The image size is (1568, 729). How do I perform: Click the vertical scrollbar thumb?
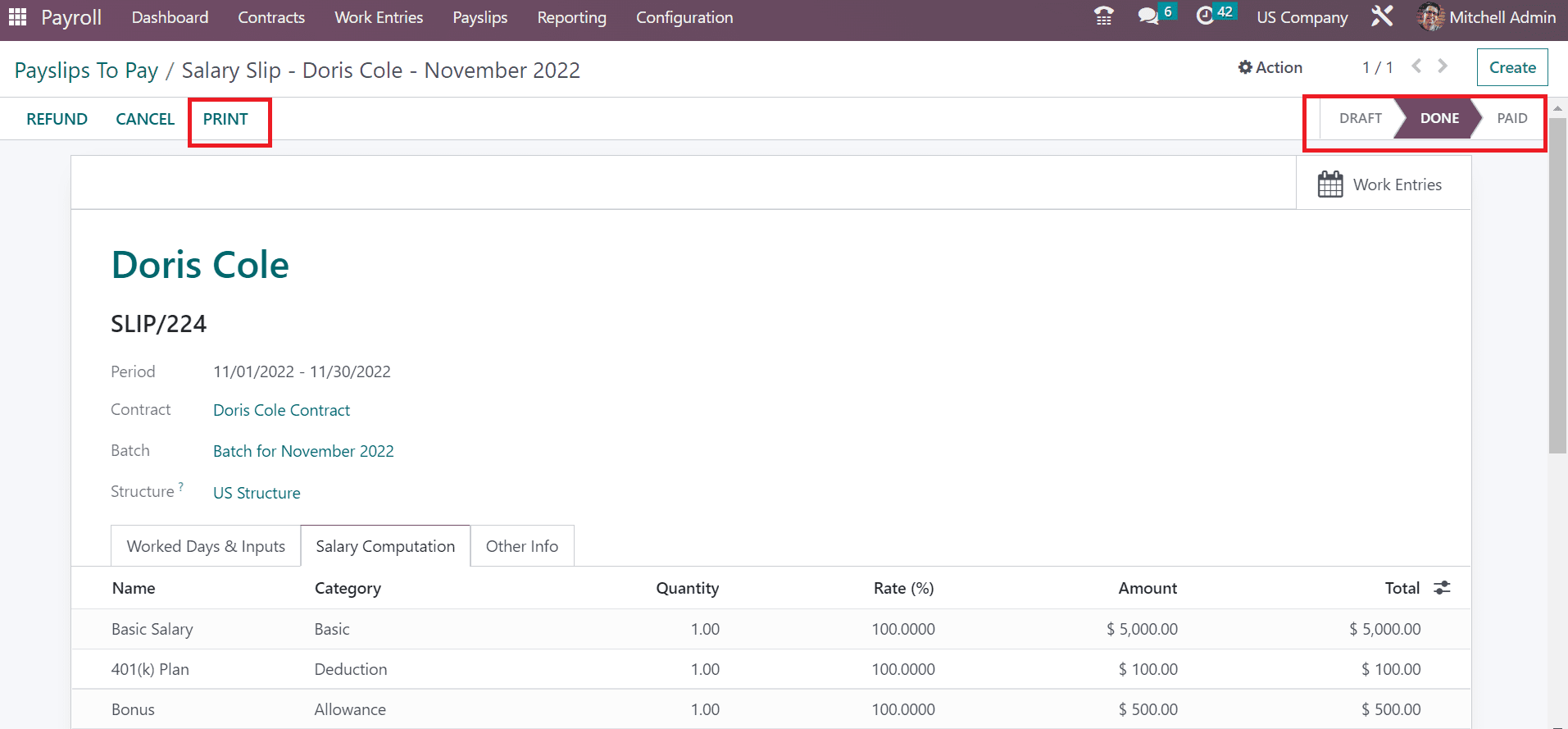(x=1557, y=285)
